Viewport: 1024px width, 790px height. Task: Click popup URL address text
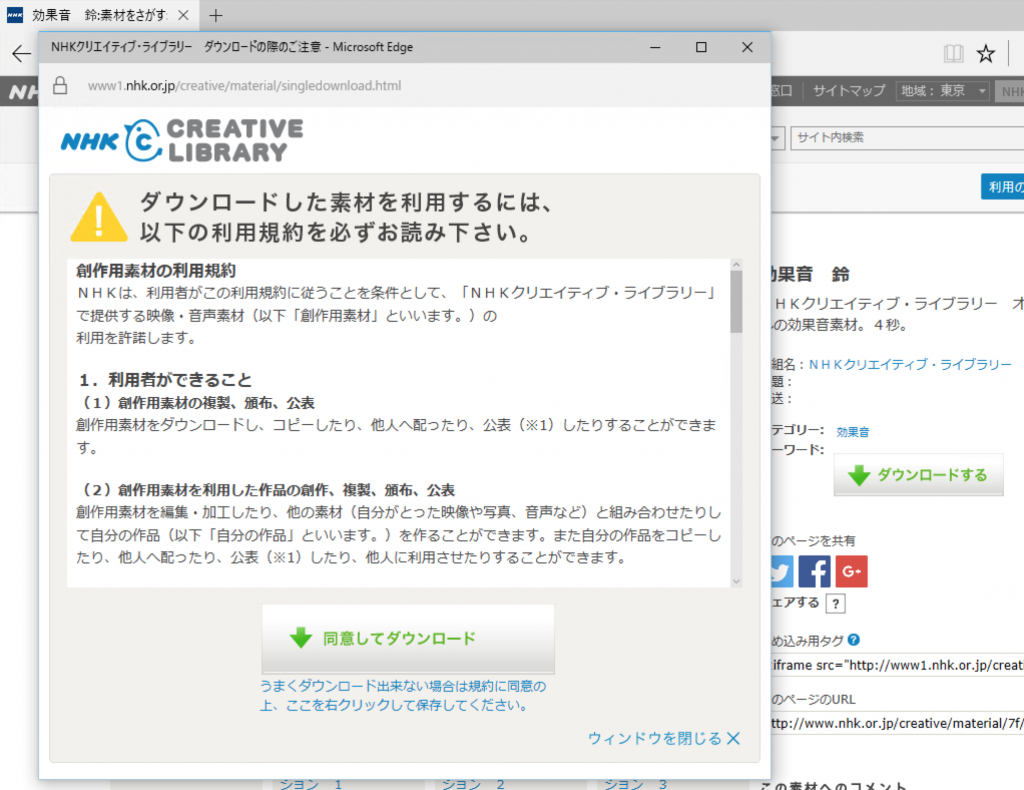pyautogui.click(x=244, y=86)
